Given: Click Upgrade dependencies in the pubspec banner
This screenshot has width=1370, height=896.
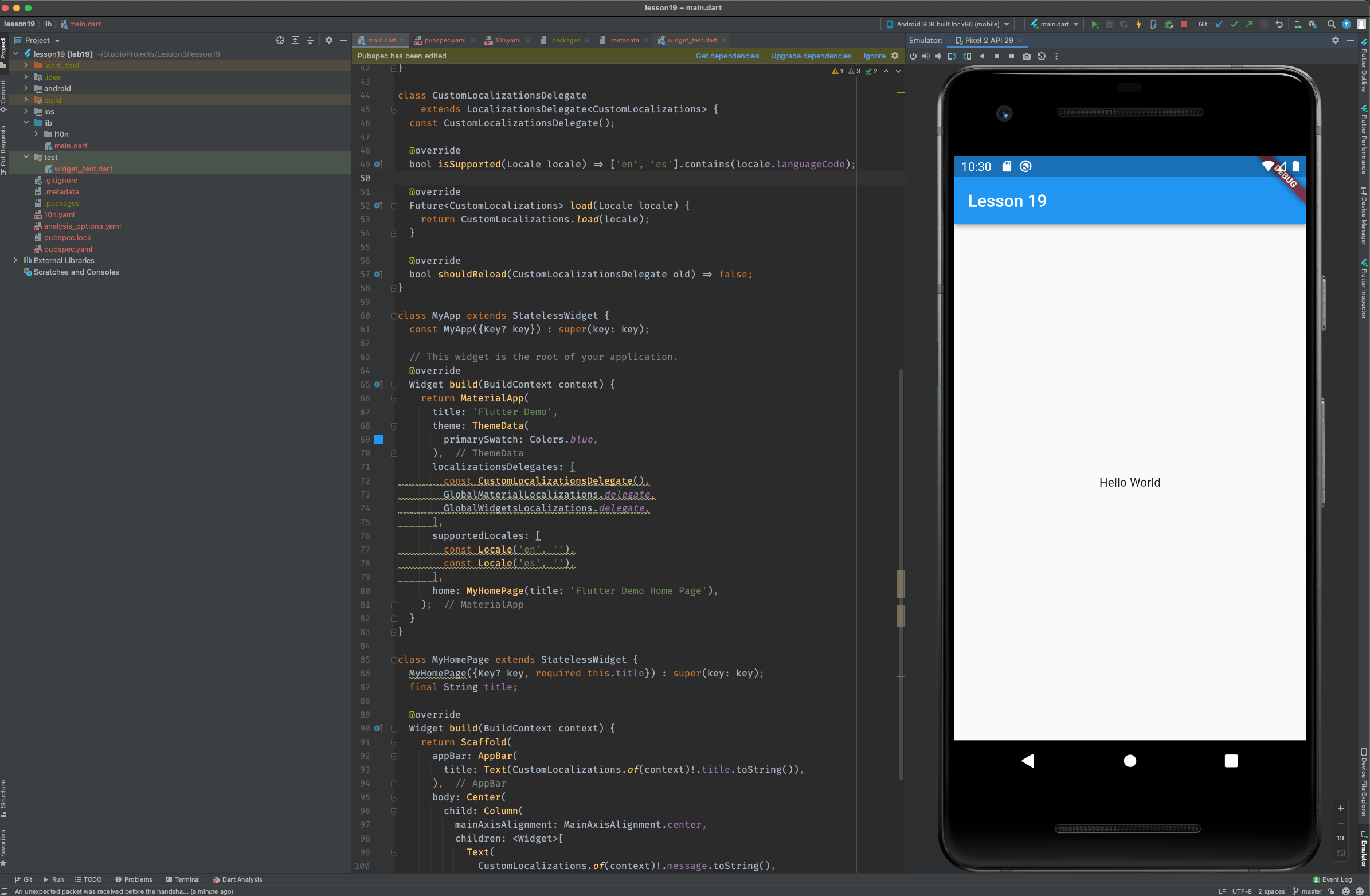Looking at the screenshot, I should pyautogui.click(x=811, y=56).
